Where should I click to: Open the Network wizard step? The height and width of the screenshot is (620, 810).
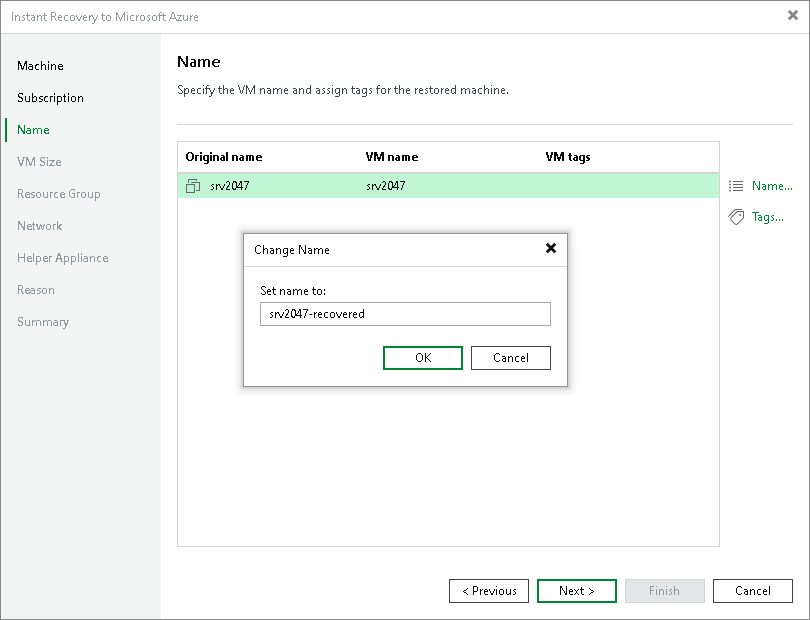click(39, 226)
